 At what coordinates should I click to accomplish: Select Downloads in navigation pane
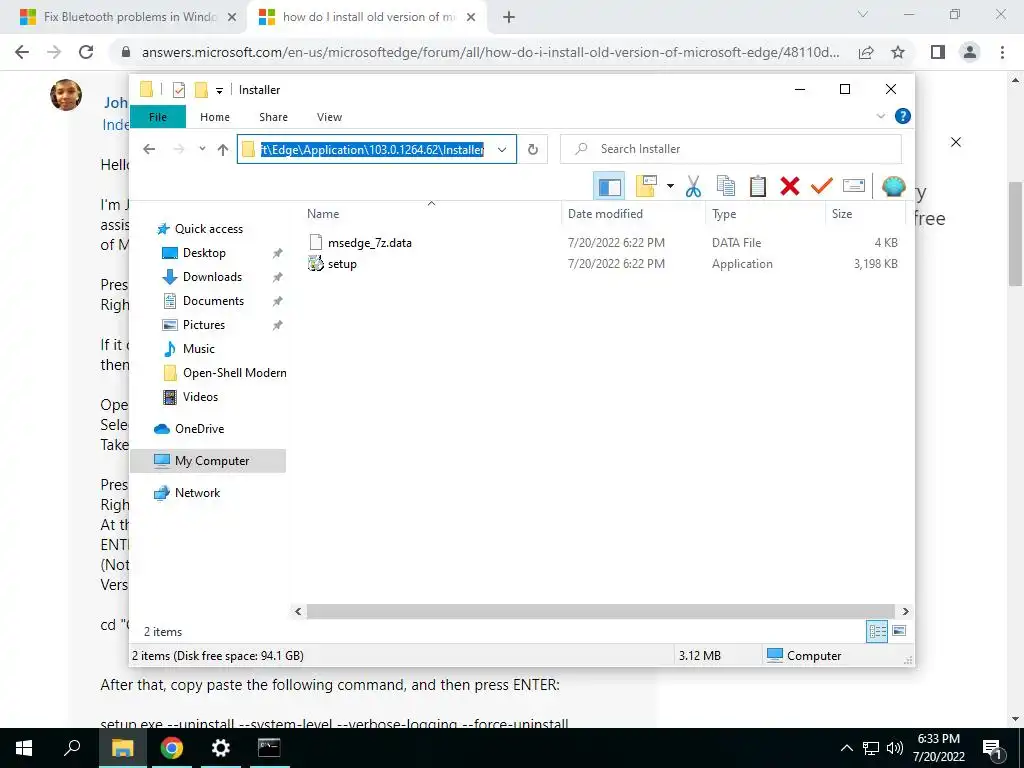(x=212, y=277)
